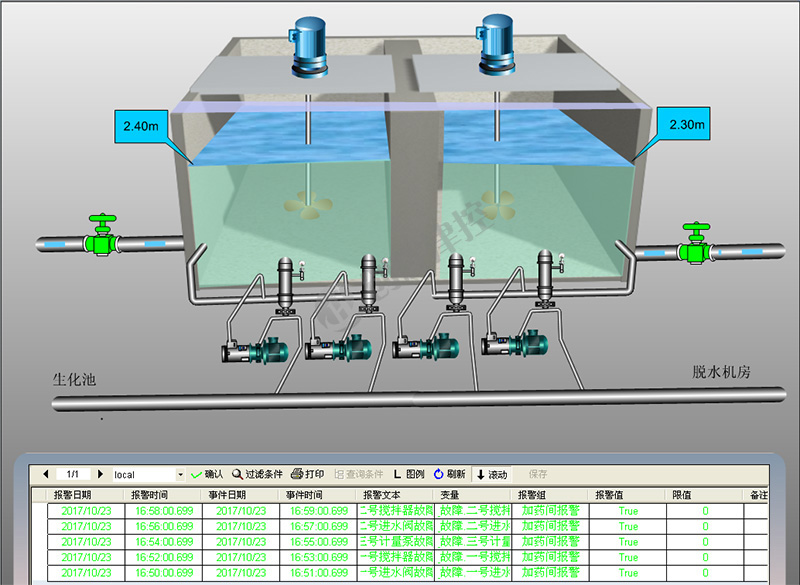Go to previous alarm page arrow
This screenshot has height=585, width=800.
coord(45,474)
